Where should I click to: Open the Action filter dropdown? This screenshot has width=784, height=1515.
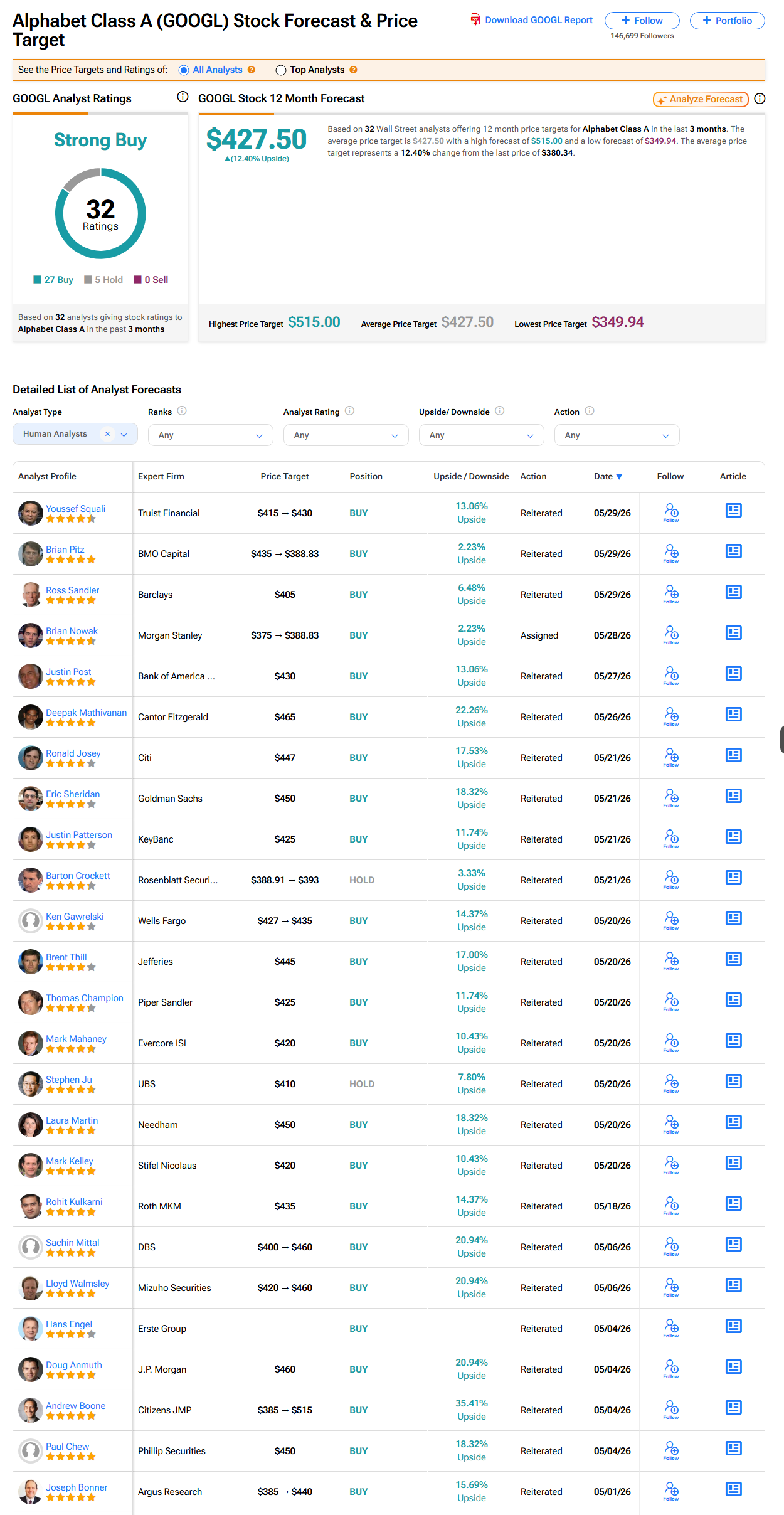coord(617,435)
